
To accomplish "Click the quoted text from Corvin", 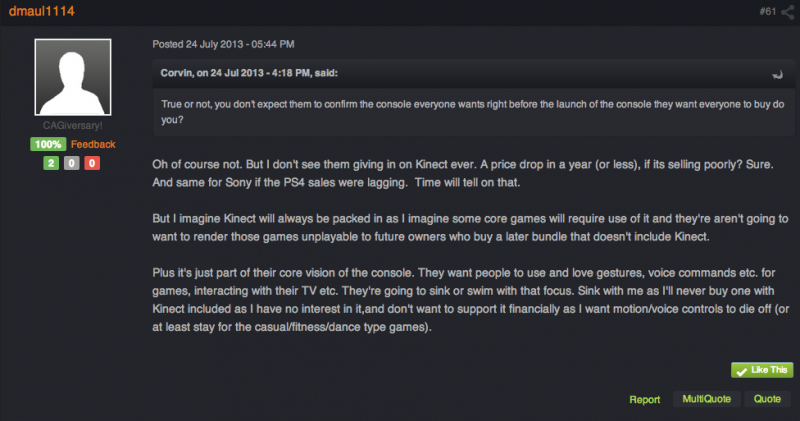I will [473, 112].
